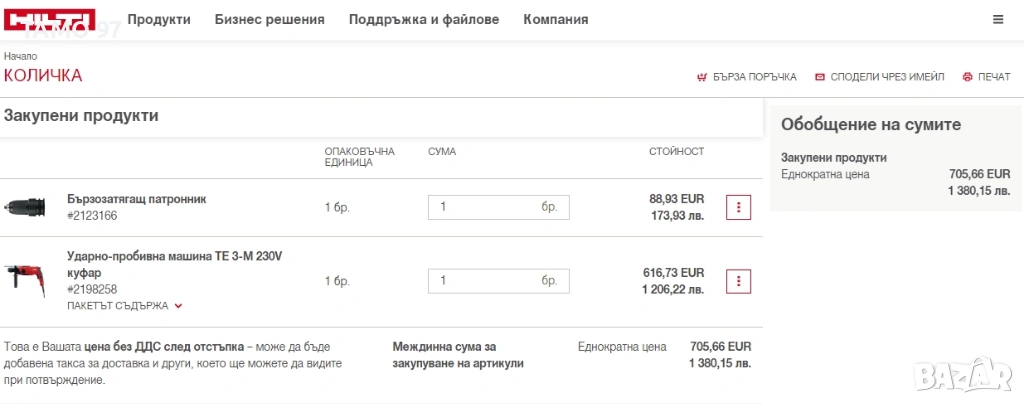Open the 'Поддръжка и файлове' menu
Viewport: 1024px width, 404px height.
click(x=423, y=19)
